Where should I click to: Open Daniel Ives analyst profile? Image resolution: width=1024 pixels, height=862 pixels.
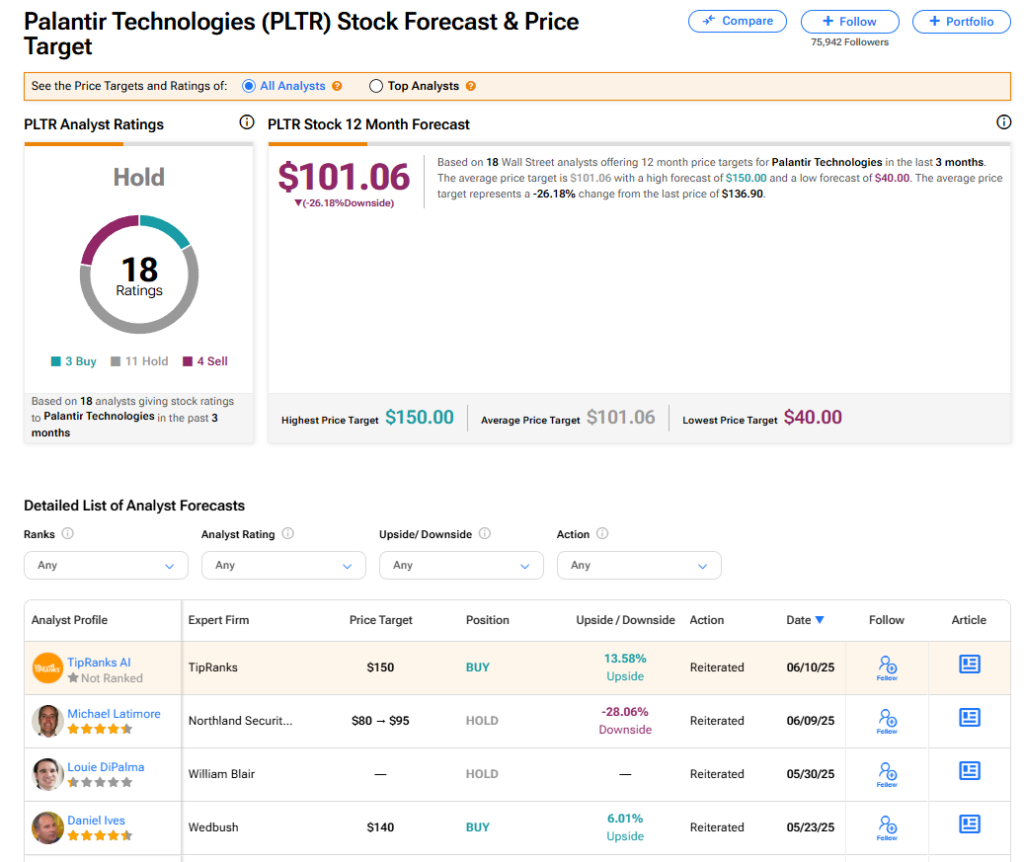pos(96,820)
